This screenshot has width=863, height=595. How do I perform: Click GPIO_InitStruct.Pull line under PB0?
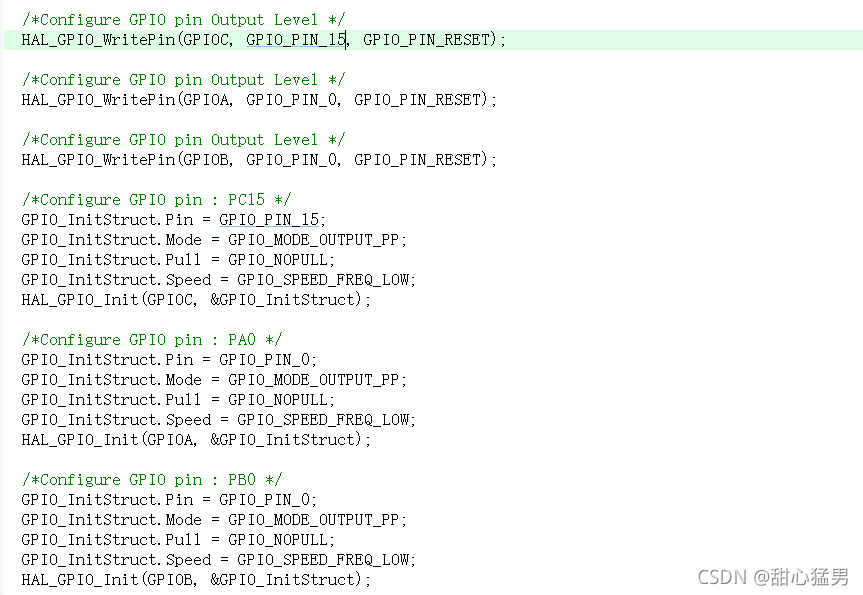[178, 539]
